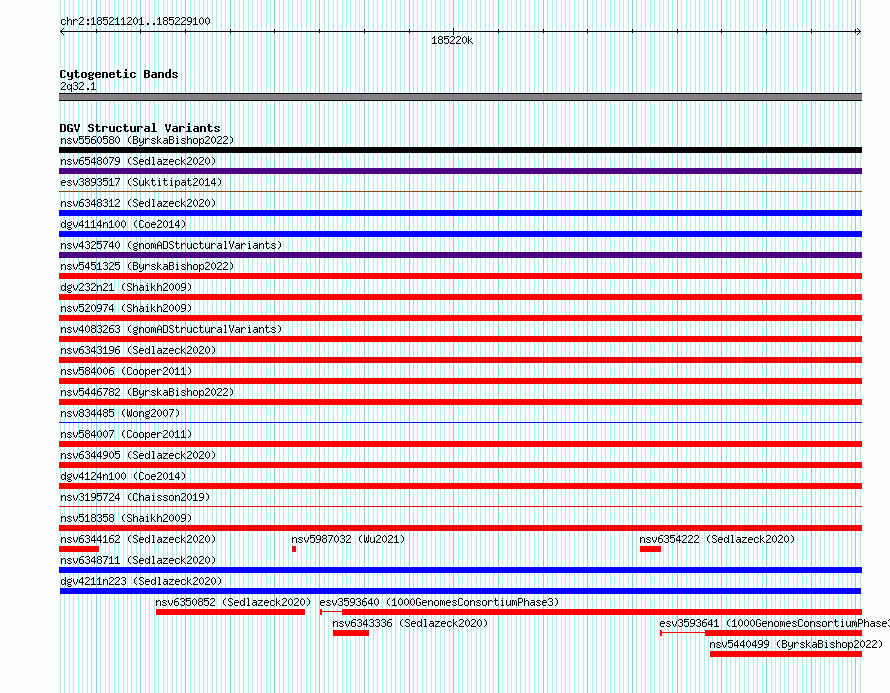Click the blue bar of dgv4211n223
The height and width of the screenshot is (693, 890).
coord(460,591)
